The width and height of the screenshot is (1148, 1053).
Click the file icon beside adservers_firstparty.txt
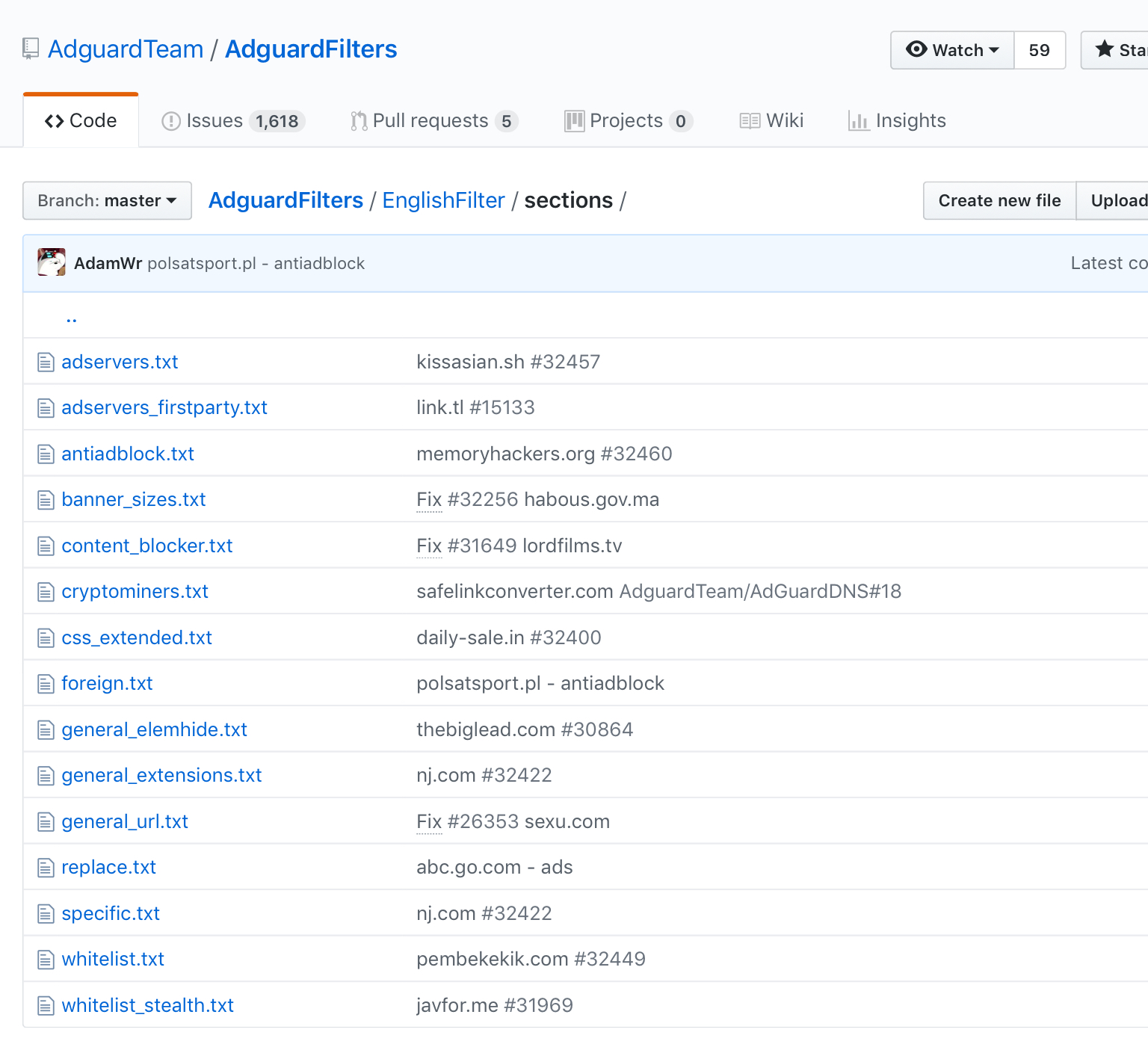pos(46,408)
